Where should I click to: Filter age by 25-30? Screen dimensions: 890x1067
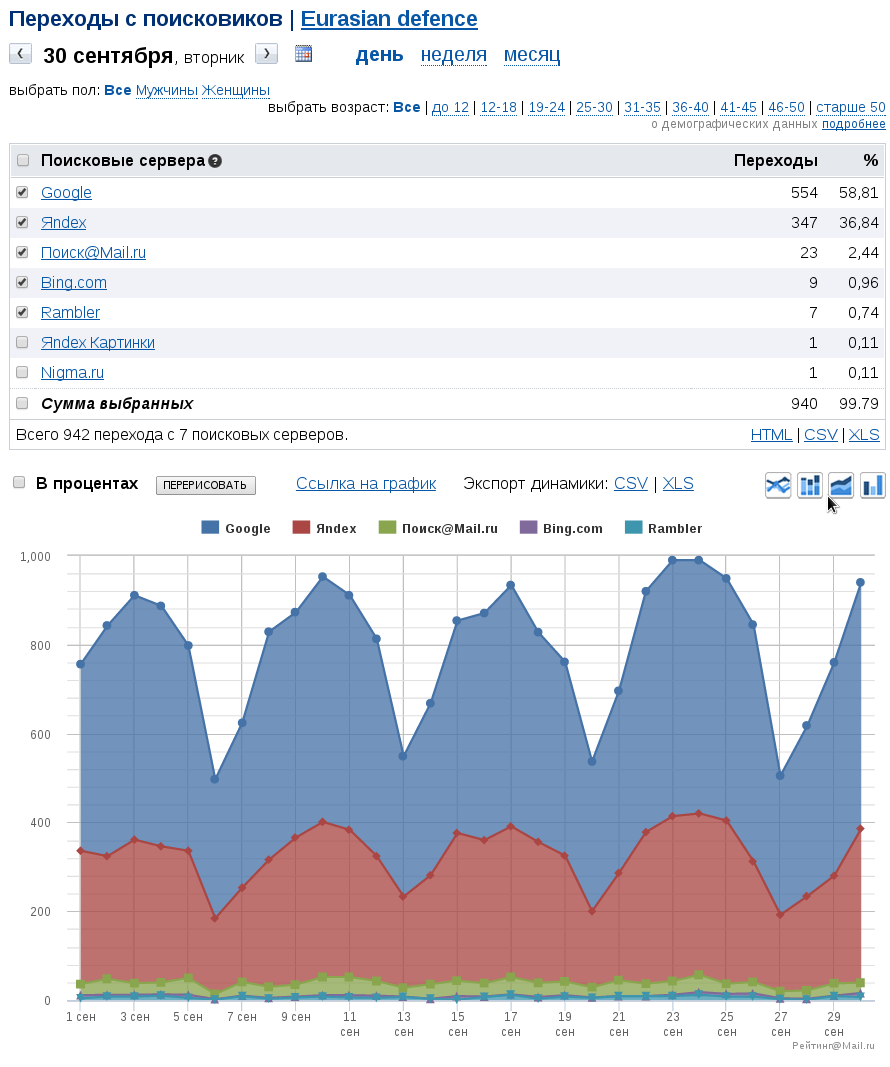point(594,108)
